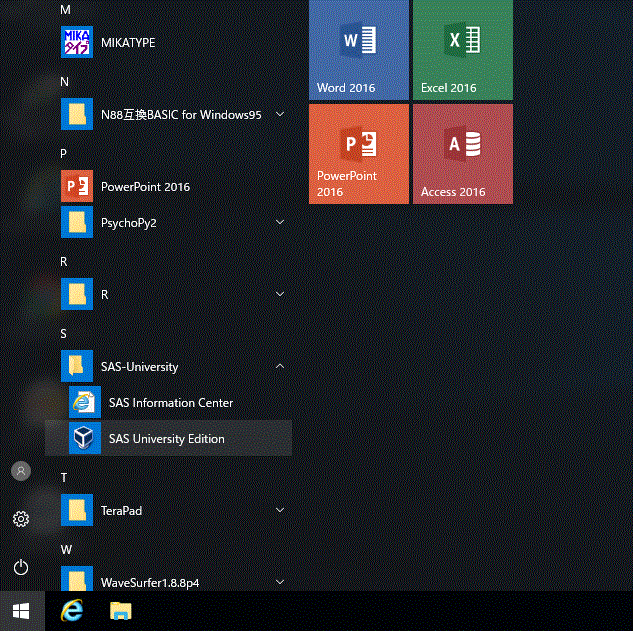The image size is (633, 631).
Task: Open Settings gear icon
Action: [21, 519]
